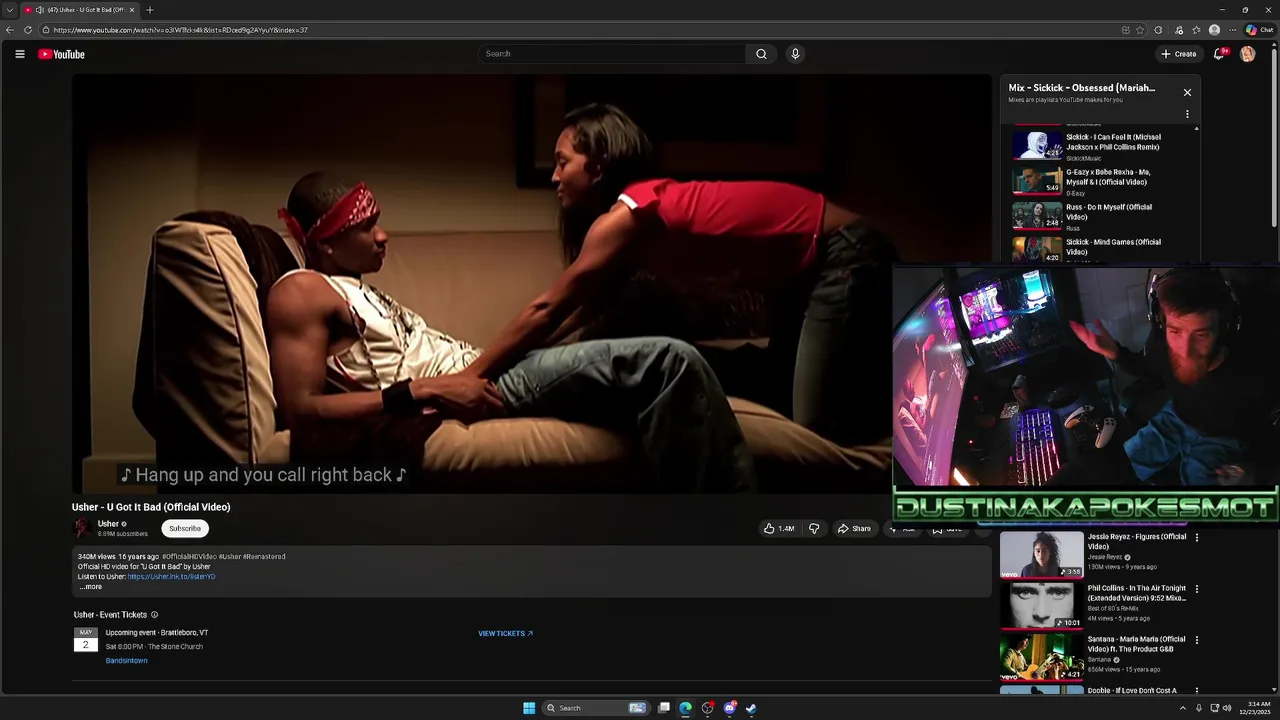Screen dimensions: 1280x720
Task: Click the Windows taskbar search box
Action: (596, 708)
